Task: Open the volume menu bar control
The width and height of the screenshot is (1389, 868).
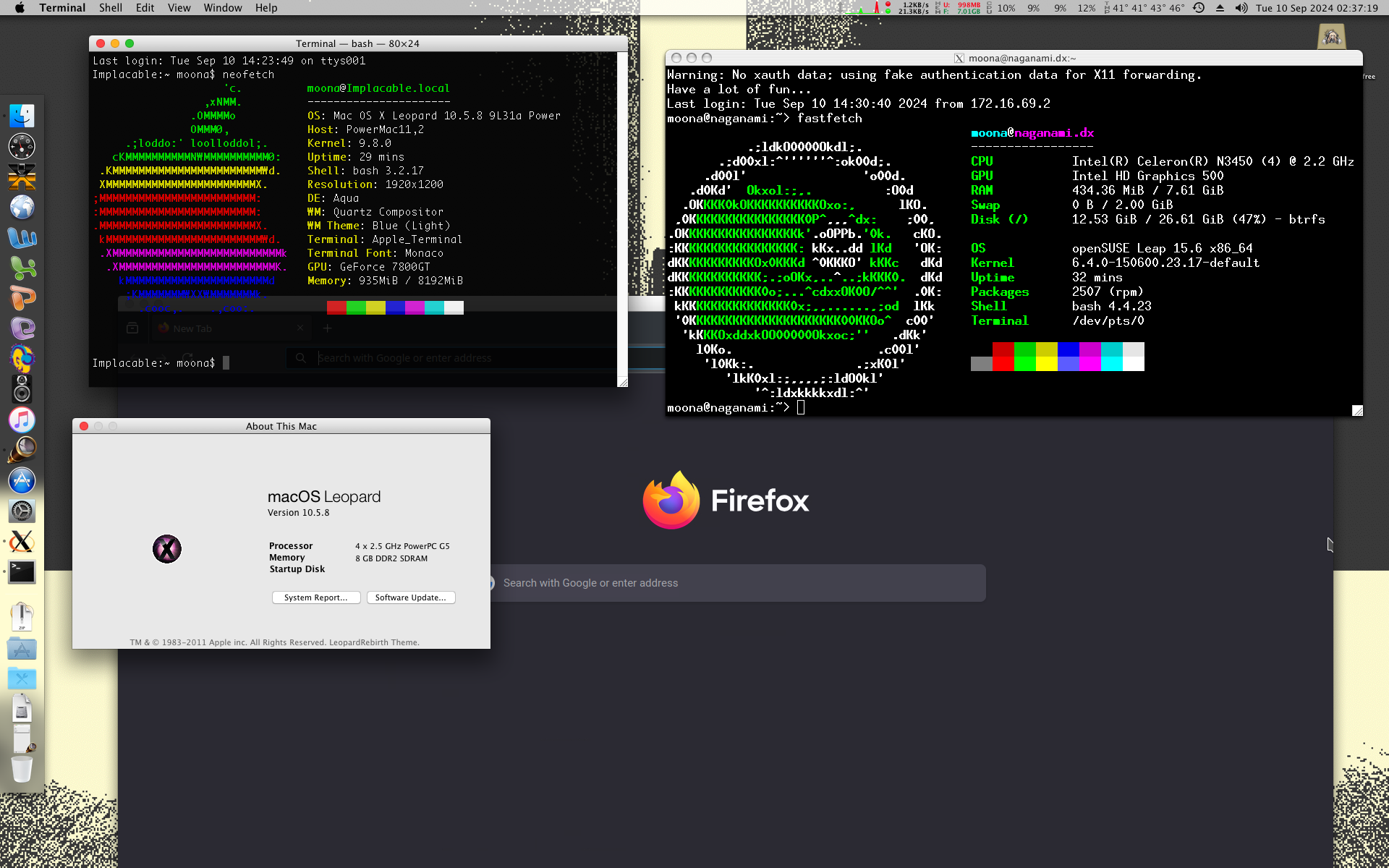Action: pos(1241,8)
